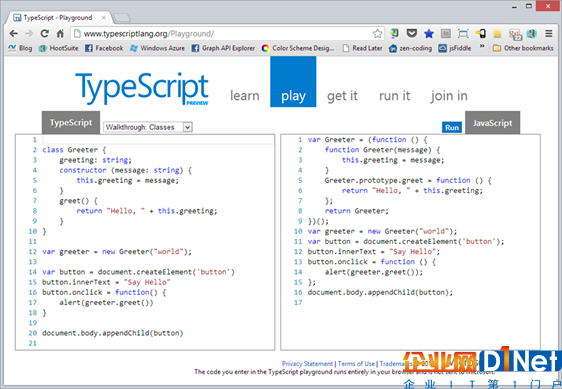This screenshot has height=389, width=562.
Task: Select the JavaScript output tab
Action: click(x=492, y=123)
